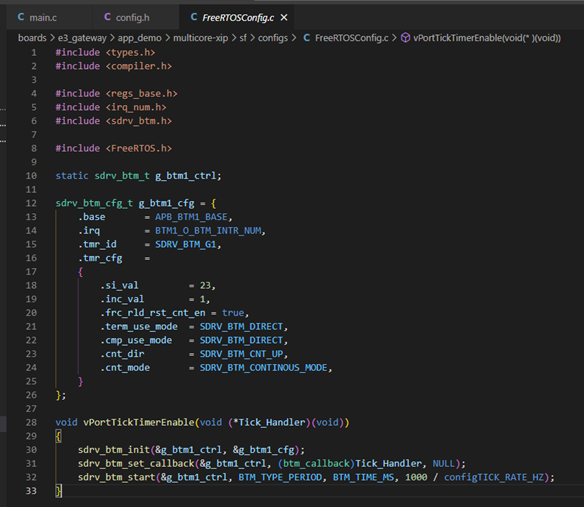Click the sdrv_btm_init function call
584x507 pixels.
click(x=114, y=450)
